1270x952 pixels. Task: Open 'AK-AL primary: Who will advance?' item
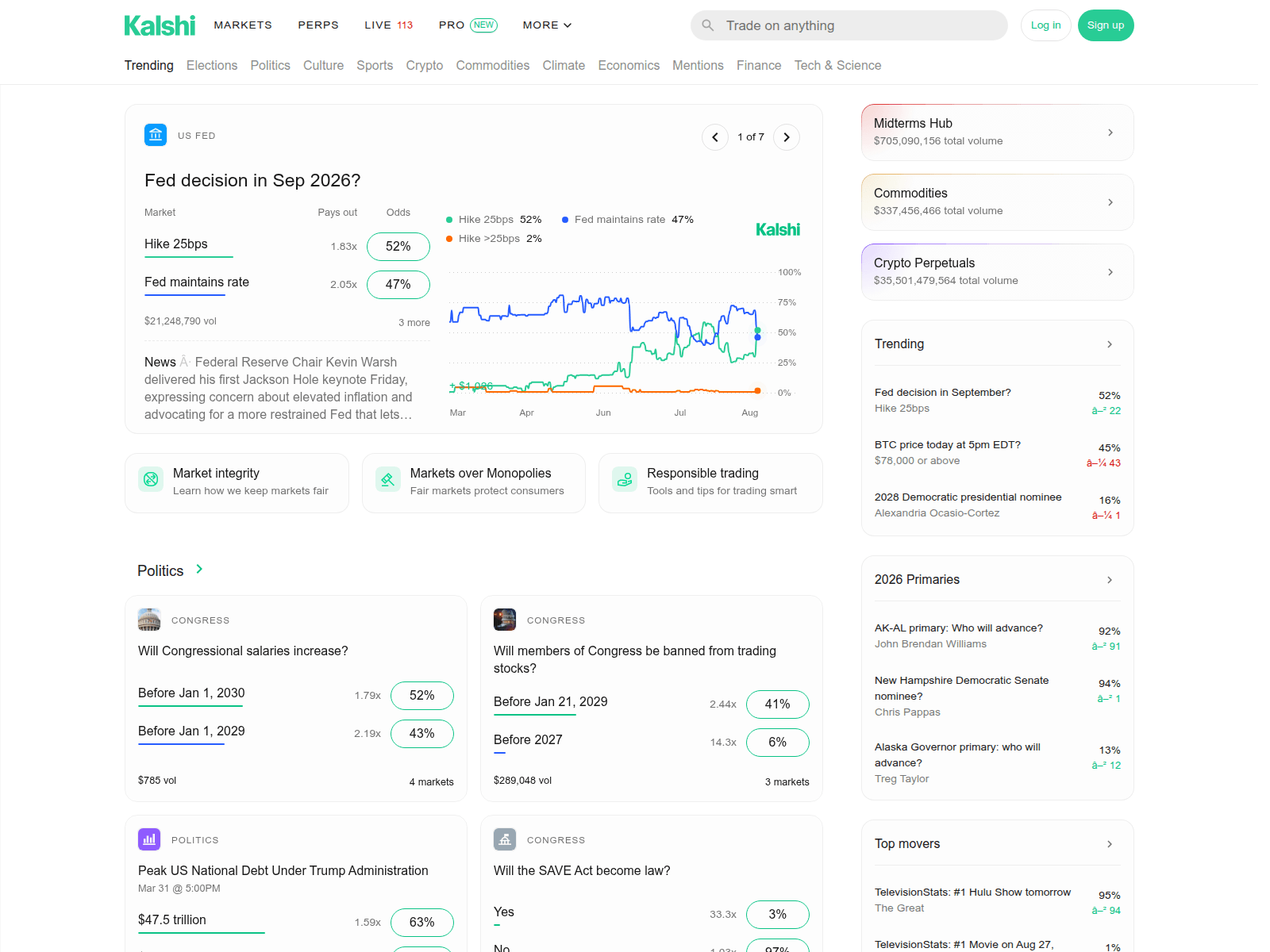(959, 628)
